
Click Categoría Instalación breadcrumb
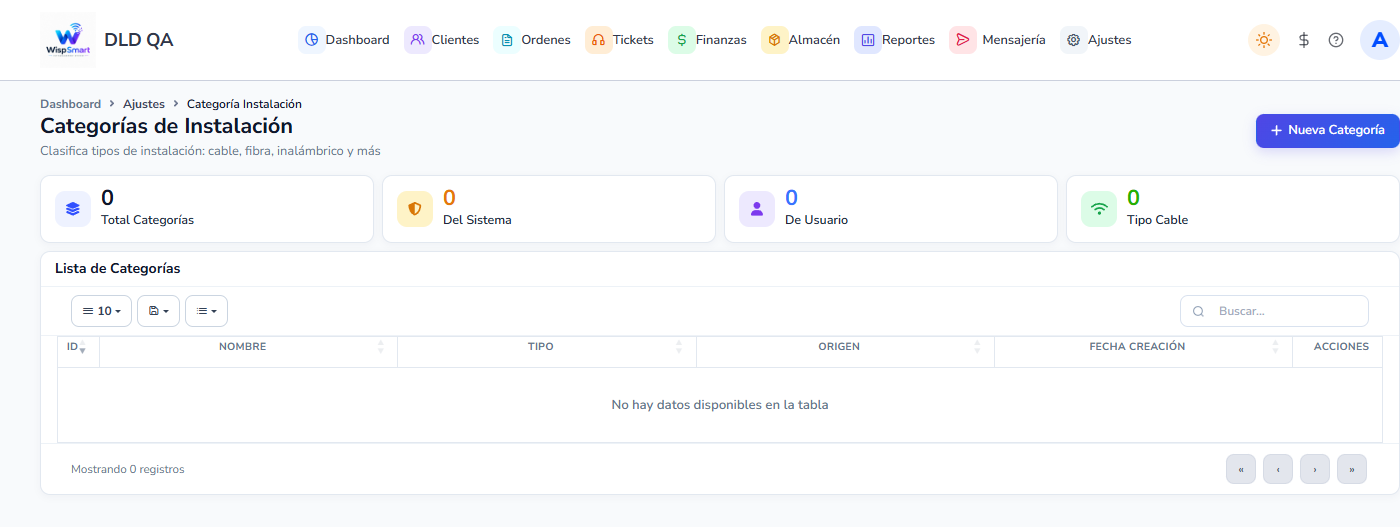pyautogui.click(x=244, y=104)
